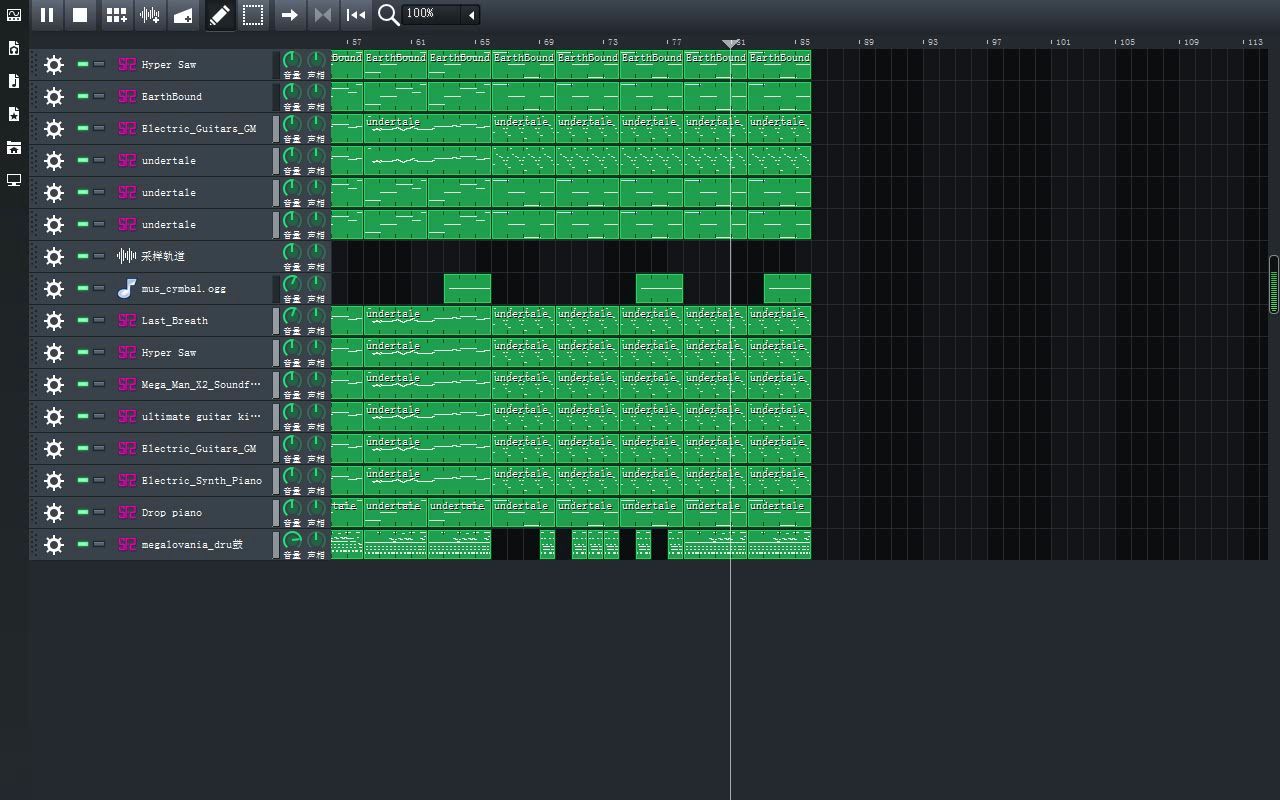Viewport: 1280px width, 800px height.
Task: Open gear menu for Last_Breath track
Action: [x=54, y=321]
